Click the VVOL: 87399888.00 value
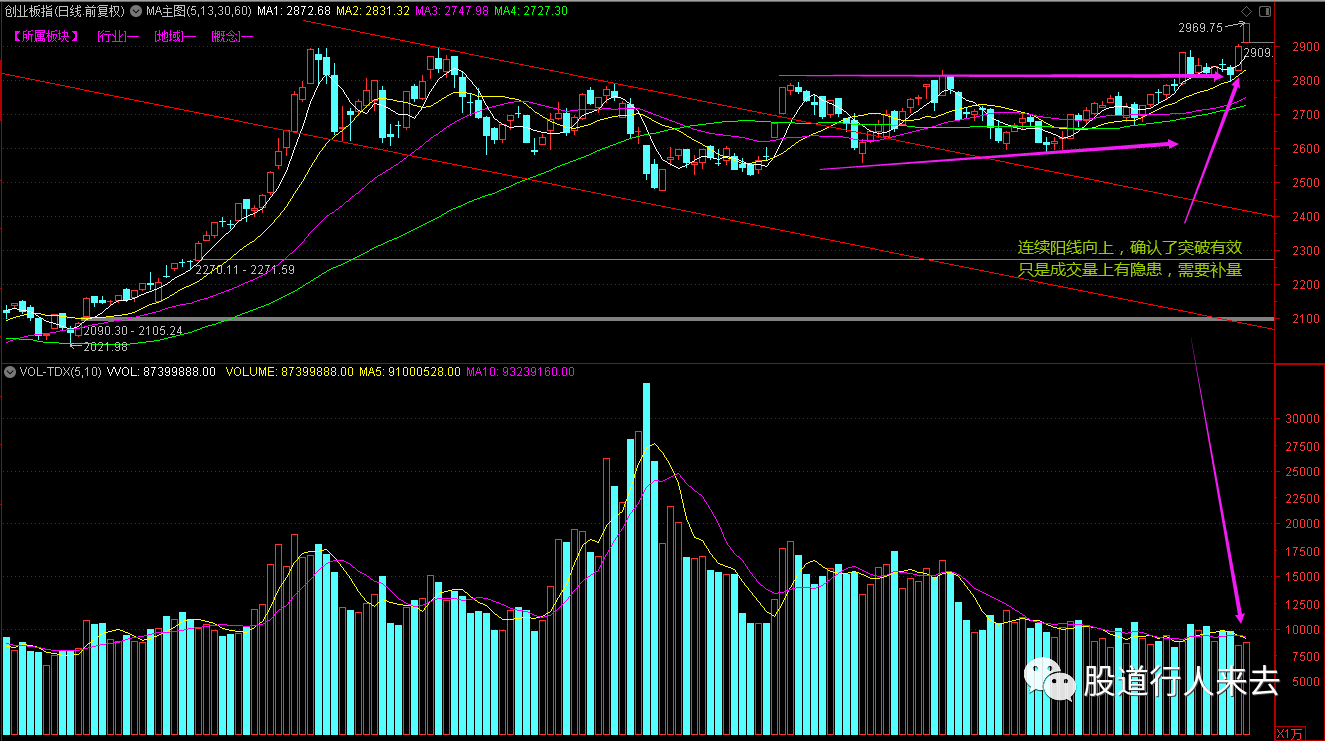This screenshot has width=1325, height=741. (161, 371)
